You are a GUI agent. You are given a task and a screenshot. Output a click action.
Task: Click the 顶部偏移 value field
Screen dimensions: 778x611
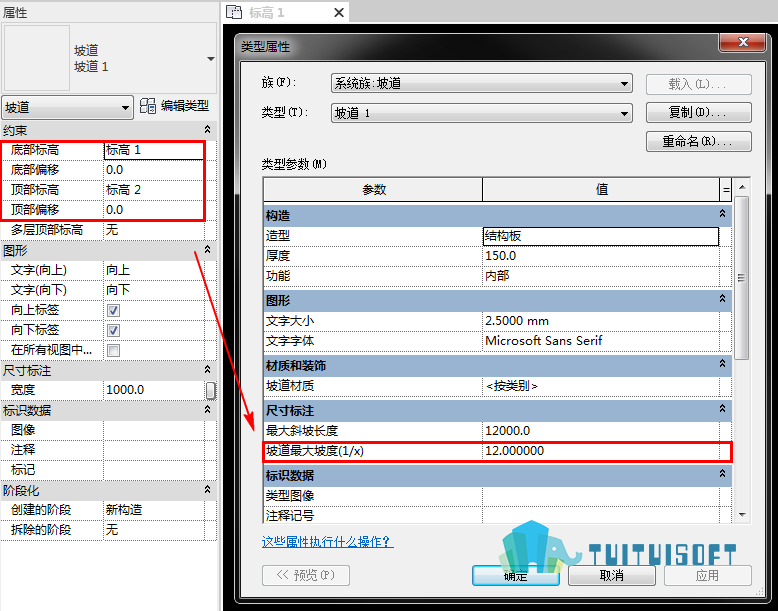(x=154, y=210)
